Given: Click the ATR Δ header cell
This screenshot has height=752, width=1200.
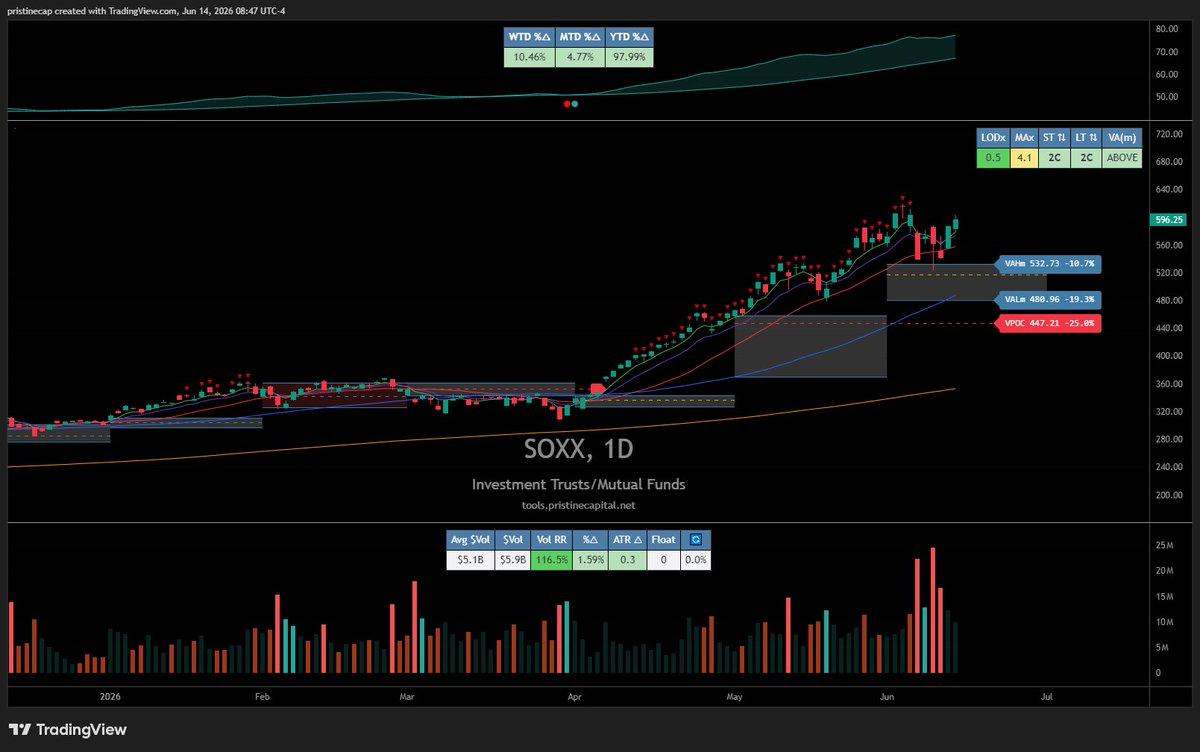Looking at the screenshot, I should point(626,540).
